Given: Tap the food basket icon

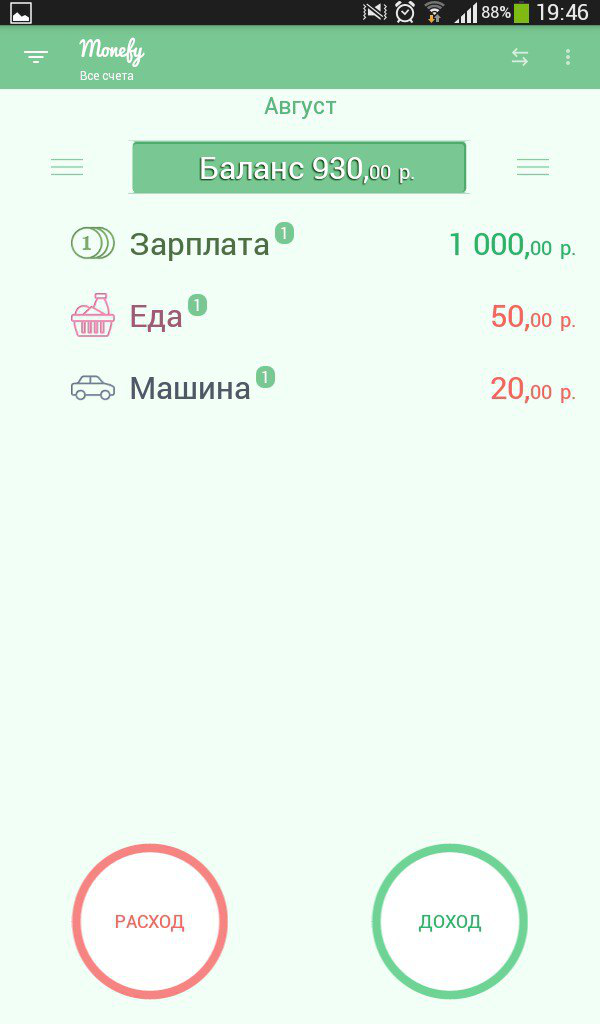Looking at the screenshot, I should point(92,316).
